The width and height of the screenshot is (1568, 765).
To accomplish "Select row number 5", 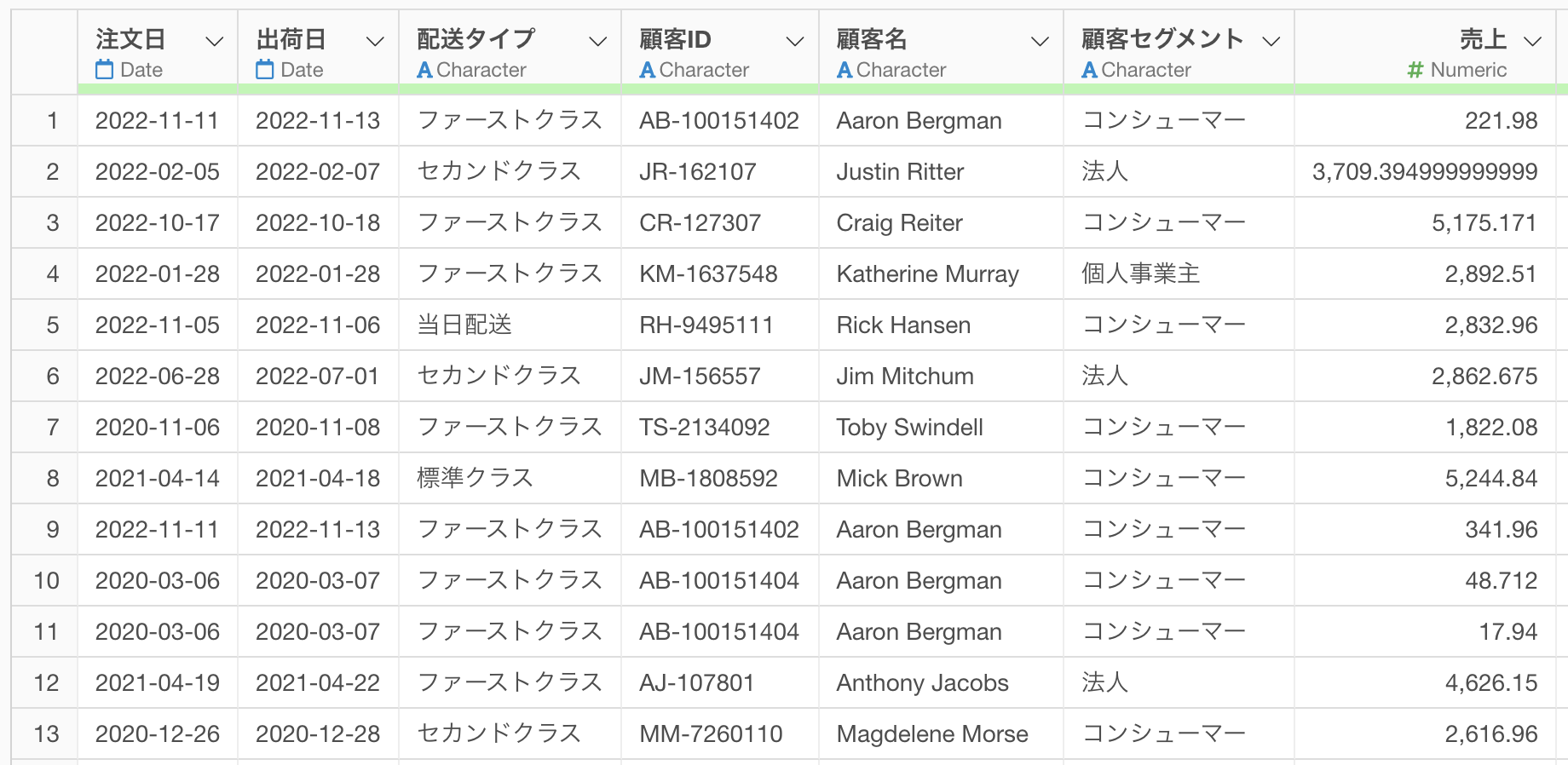I will point(53,325).
